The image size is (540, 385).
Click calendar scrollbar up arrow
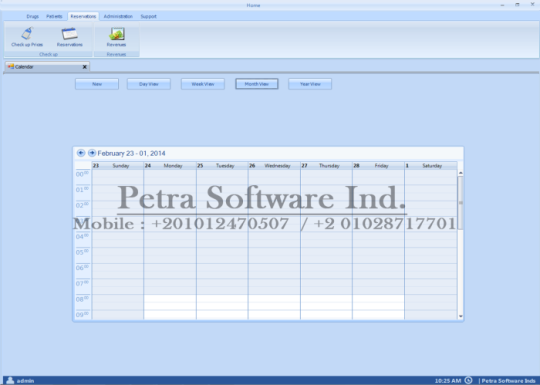[x=460, y=173]
